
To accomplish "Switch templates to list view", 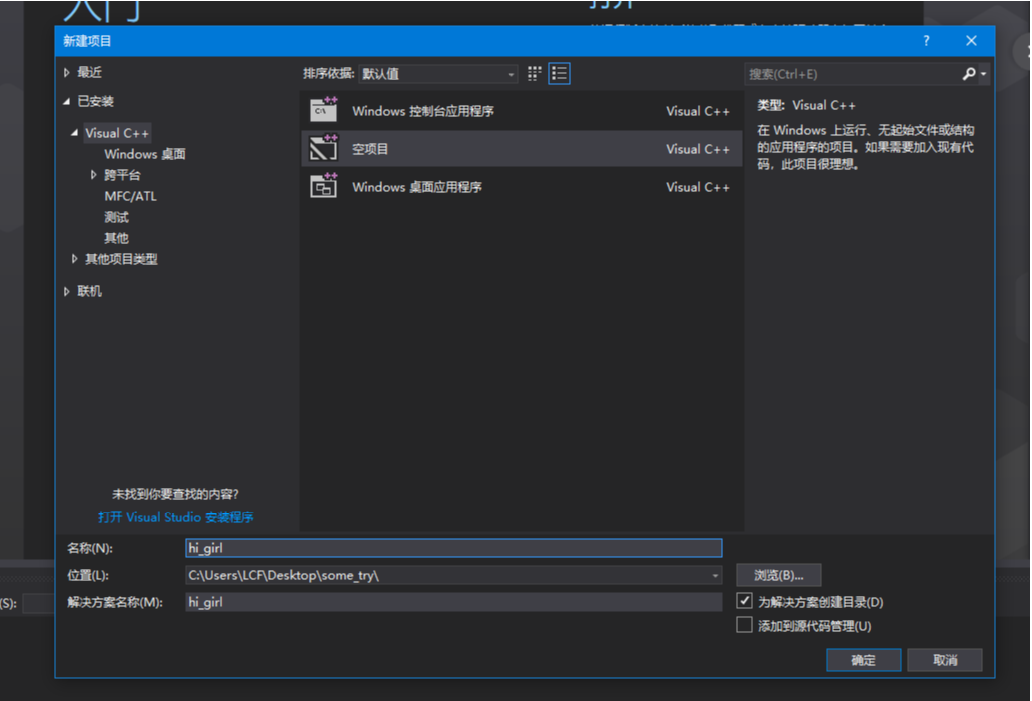I will [x=559, y=73].
